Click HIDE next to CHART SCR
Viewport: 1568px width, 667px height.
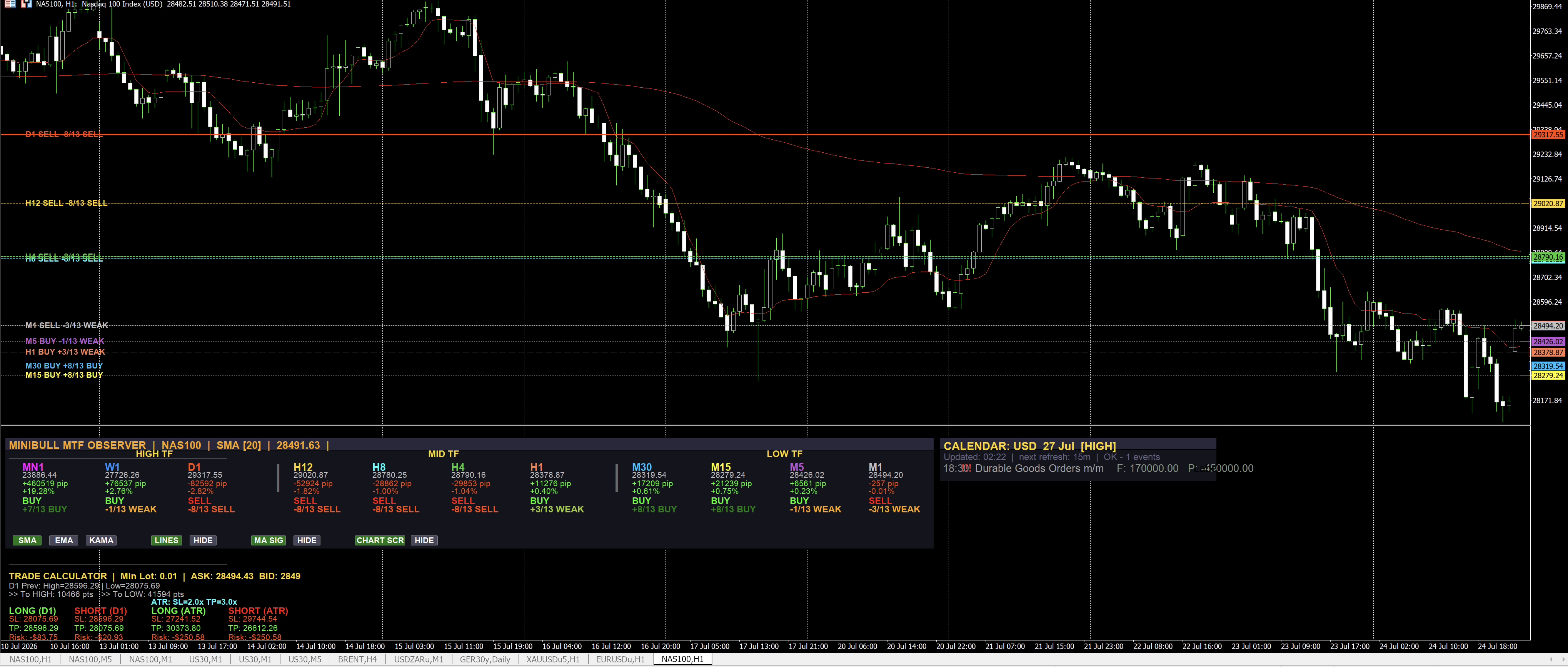pos(424,540)
